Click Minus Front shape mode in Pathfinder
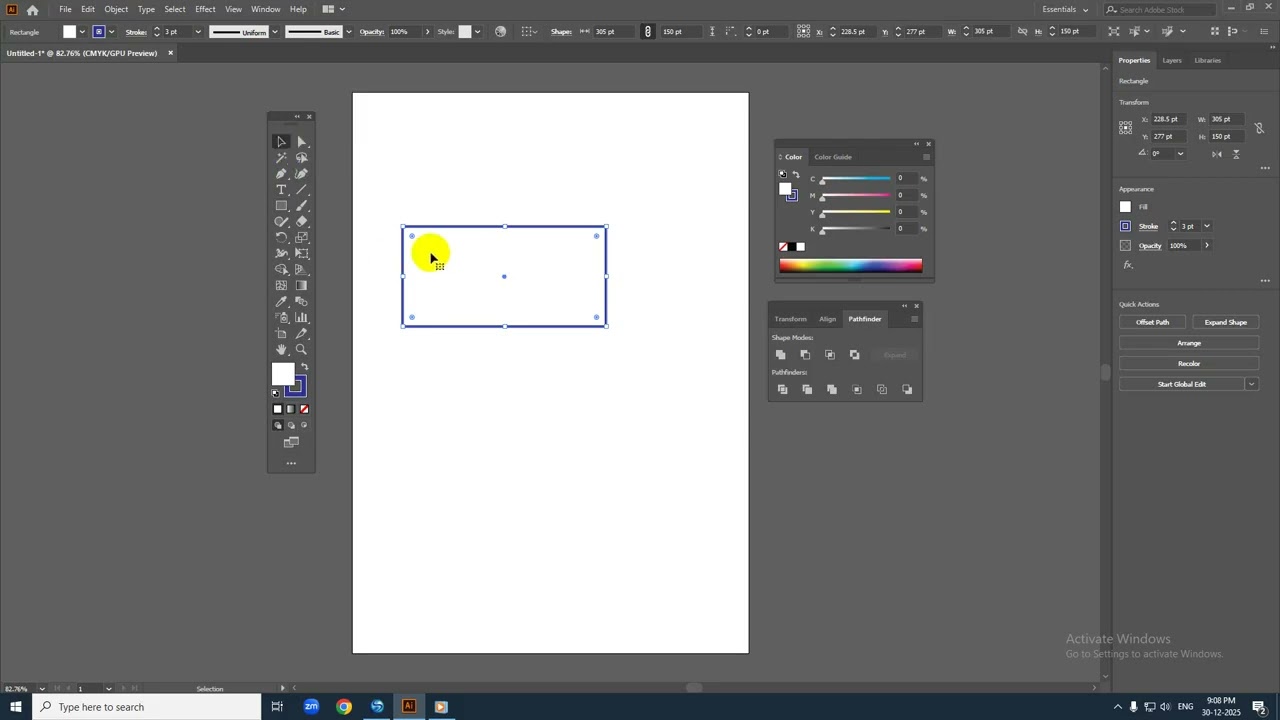1280x720 pixels. pos(805,355)
